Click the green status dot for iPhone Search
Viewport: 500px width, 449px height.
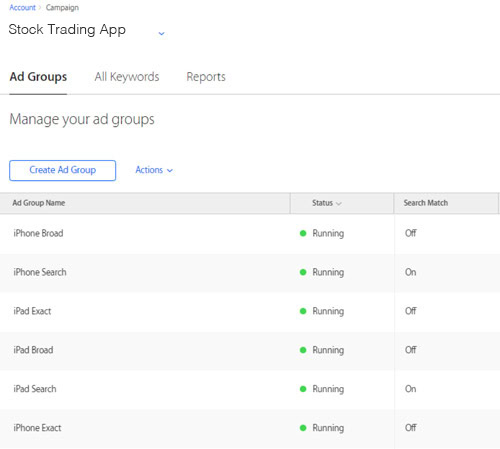(303, 272)
